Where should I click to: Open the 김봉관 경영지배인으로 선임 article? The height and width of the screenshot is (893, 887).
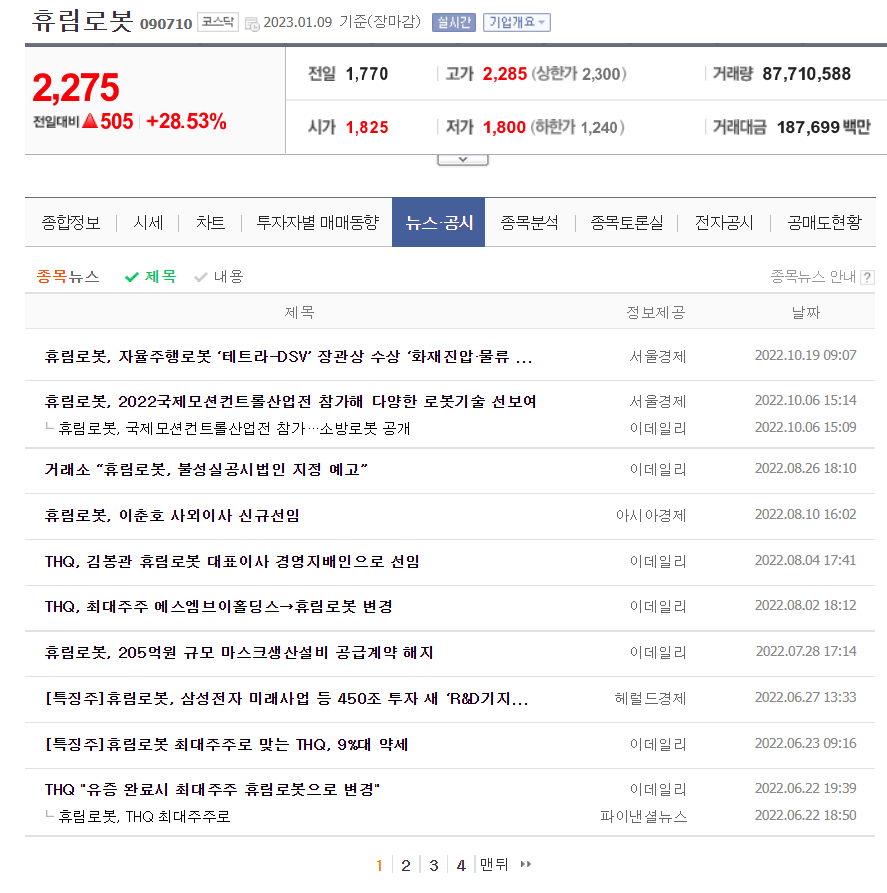tap(232, 562)
